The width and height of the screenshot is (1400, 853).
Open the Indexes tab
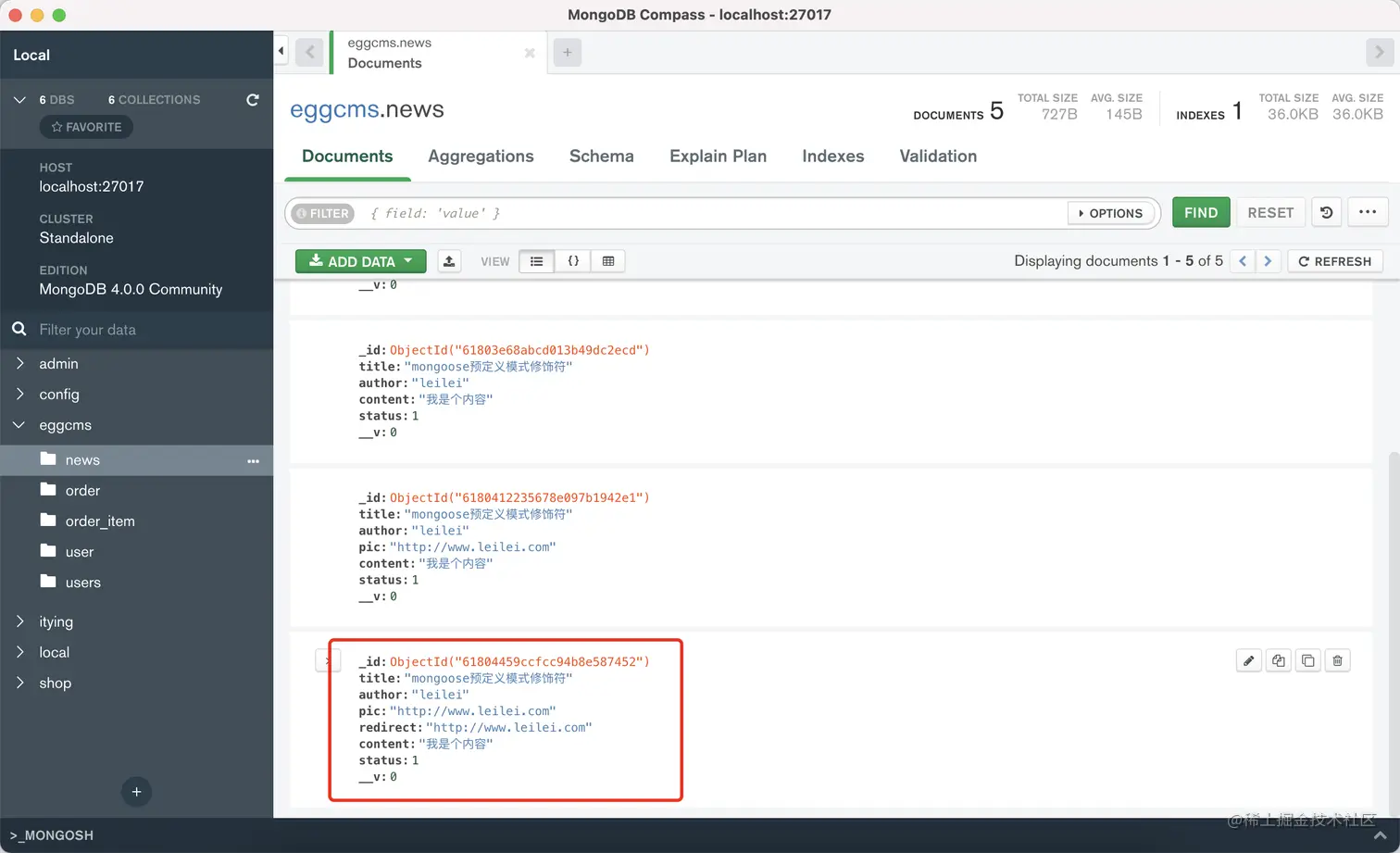(x=833, y=157)
